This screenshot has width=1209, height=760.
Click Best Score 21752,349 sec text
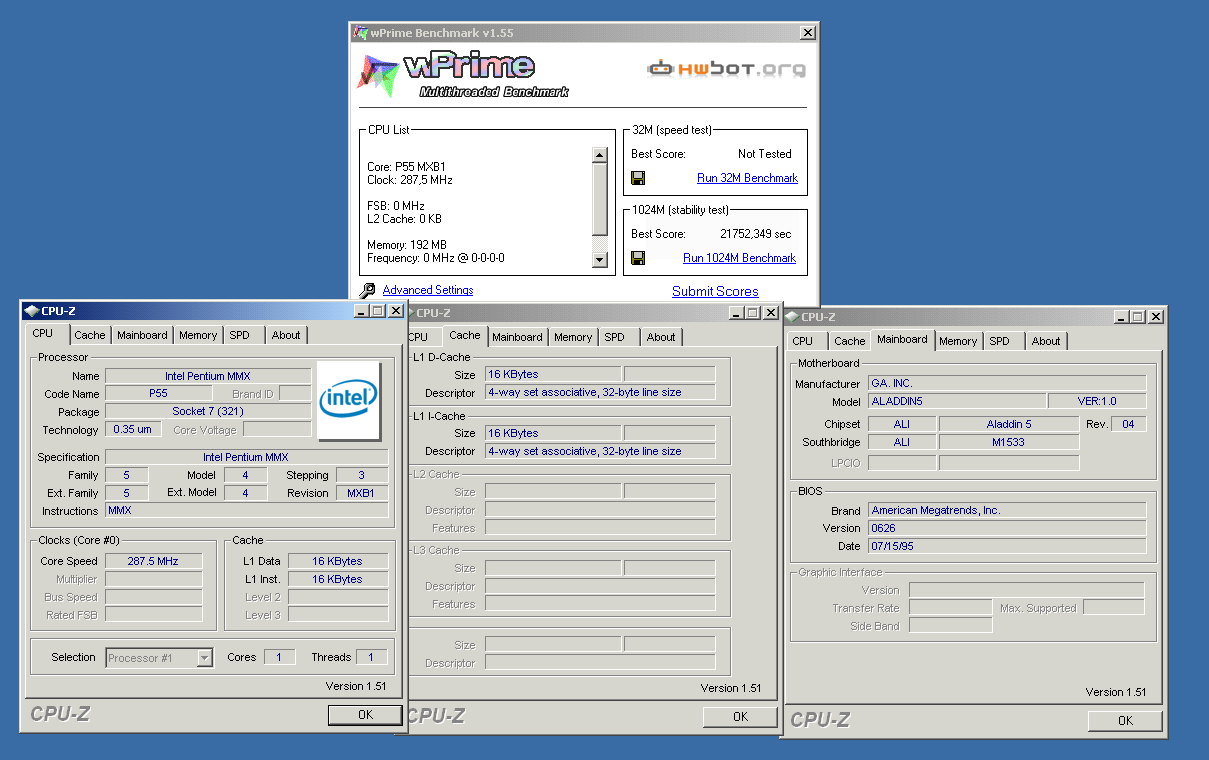pos(755,234)
